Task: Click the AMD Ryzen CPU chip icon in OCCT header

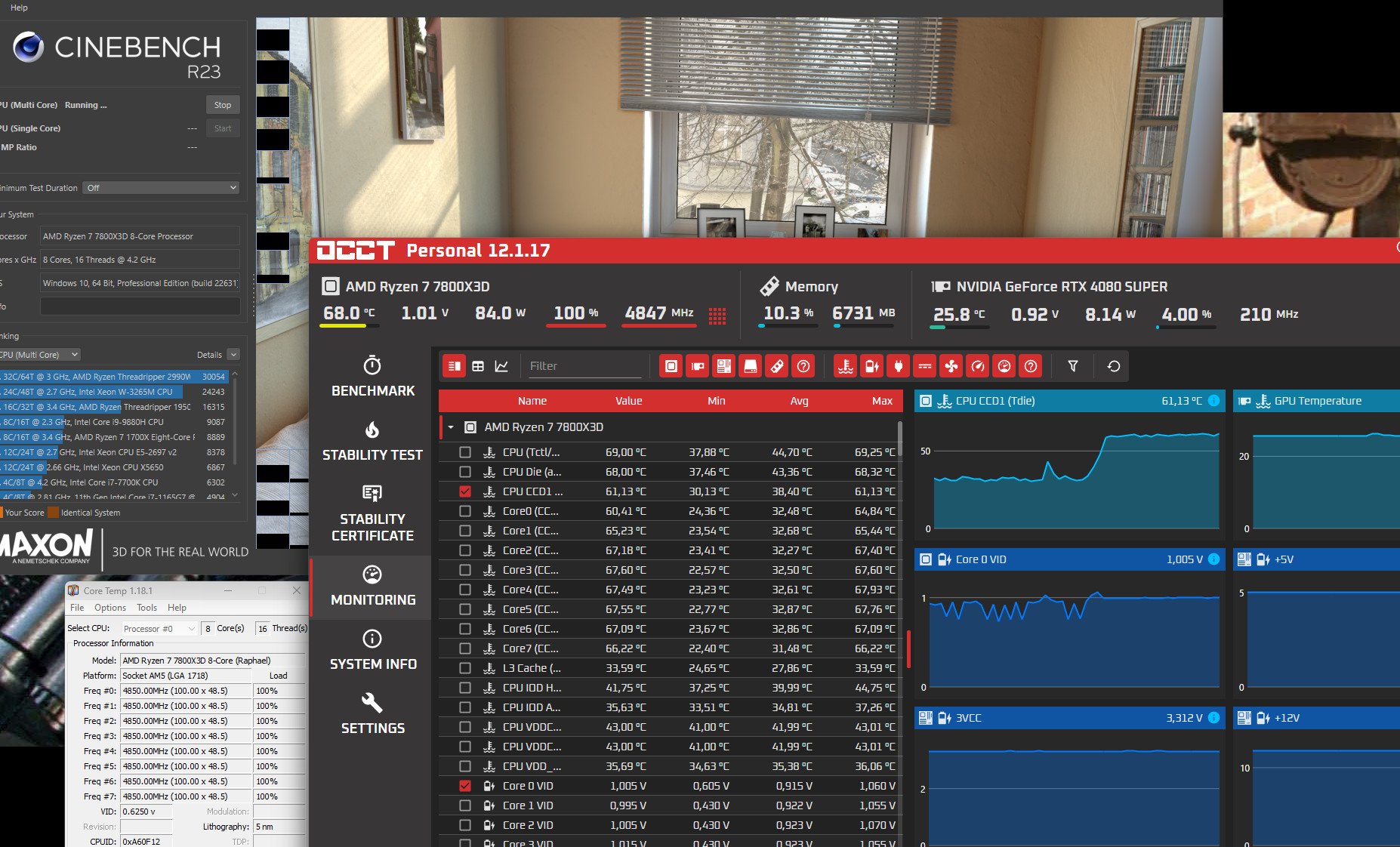Action: pyautogui.click(x=330, y=286)
